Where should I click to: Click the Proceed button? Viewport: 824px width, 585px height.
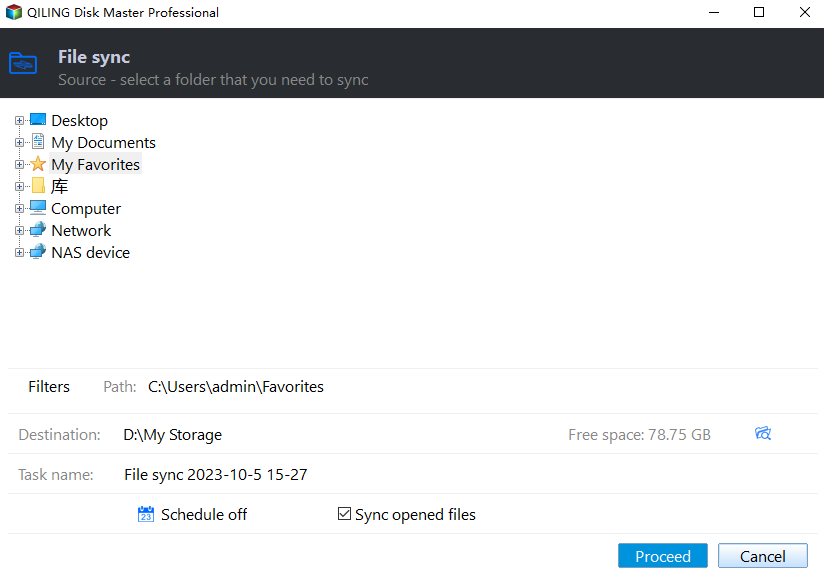tap(663, 556)
